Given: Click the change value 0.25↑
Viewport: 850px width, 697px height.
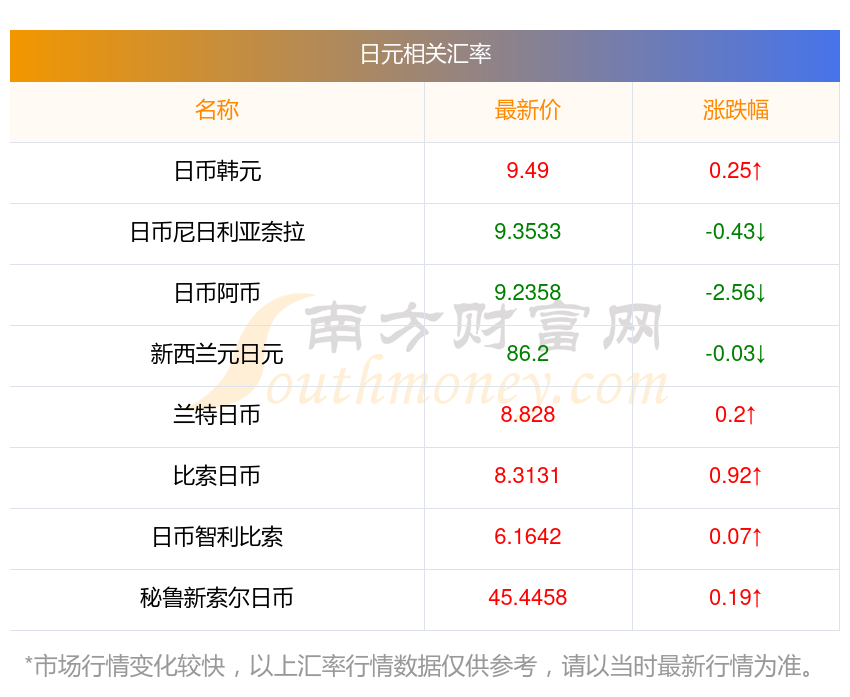Looking at the screenshot, I should 736,171.
